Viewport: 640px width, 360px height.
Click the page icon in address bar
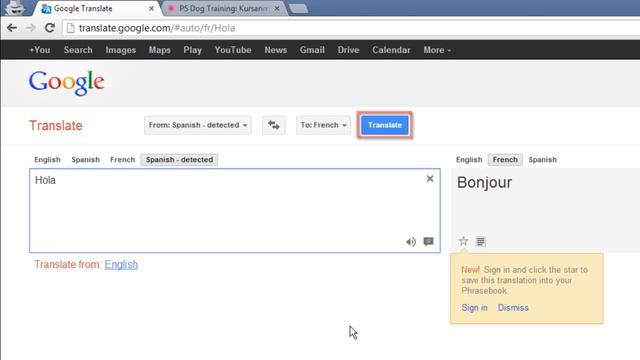(71, 28)
